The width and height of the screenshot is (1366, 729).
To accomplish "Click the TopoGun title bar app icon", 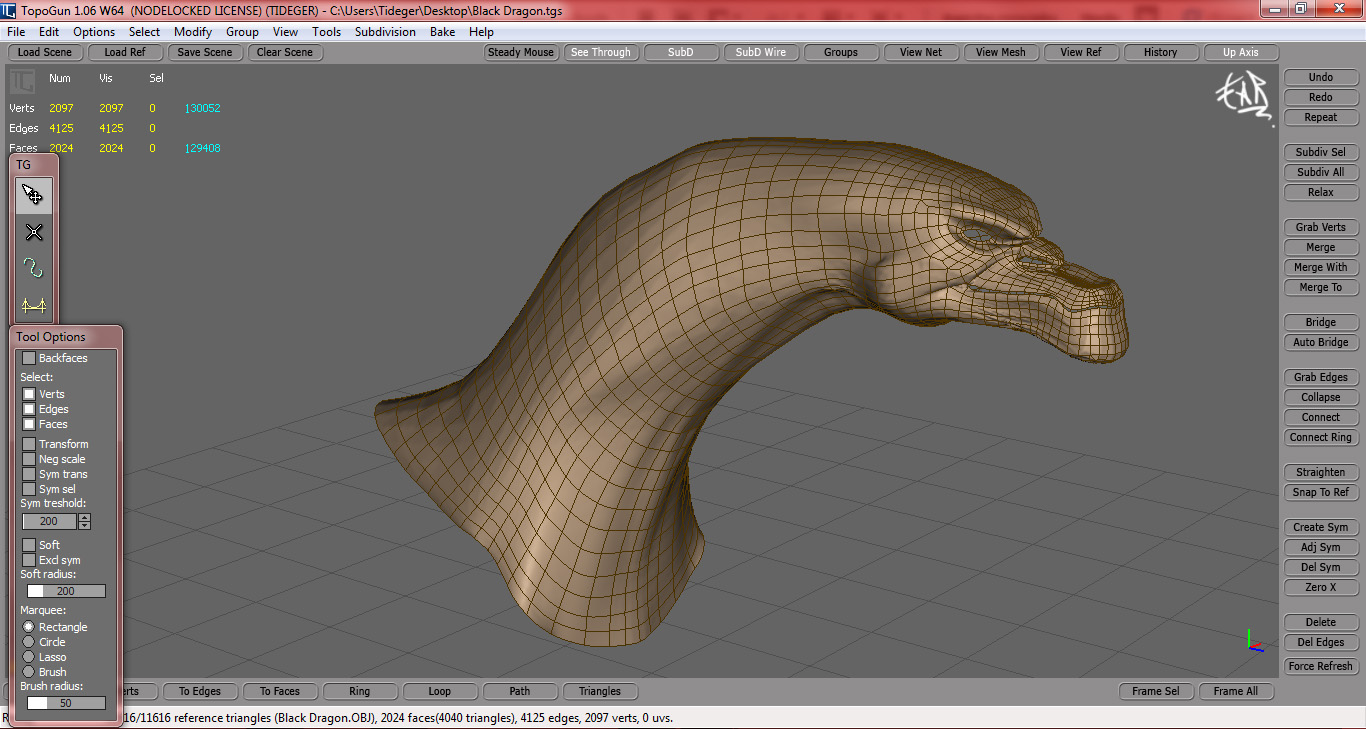I will [x=10, y=9].
